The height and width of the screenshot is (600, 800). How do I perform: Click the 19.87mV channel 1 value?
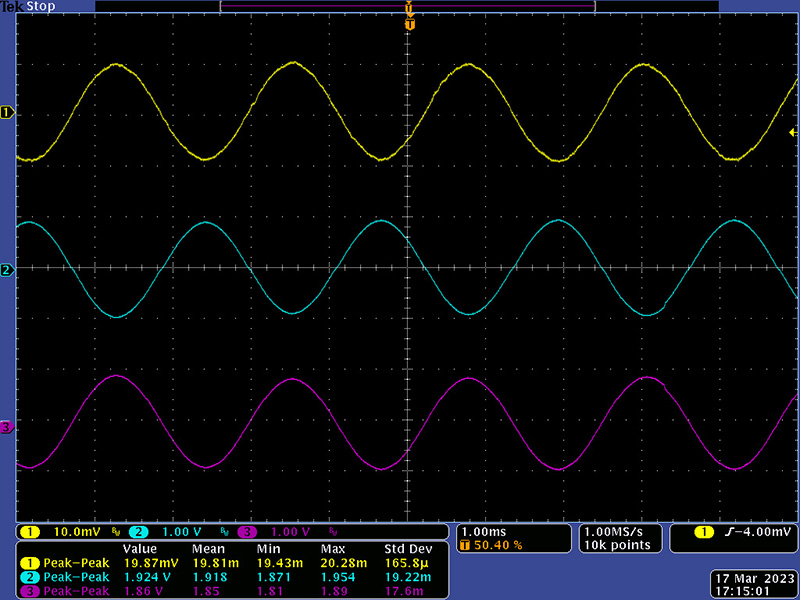151,563
